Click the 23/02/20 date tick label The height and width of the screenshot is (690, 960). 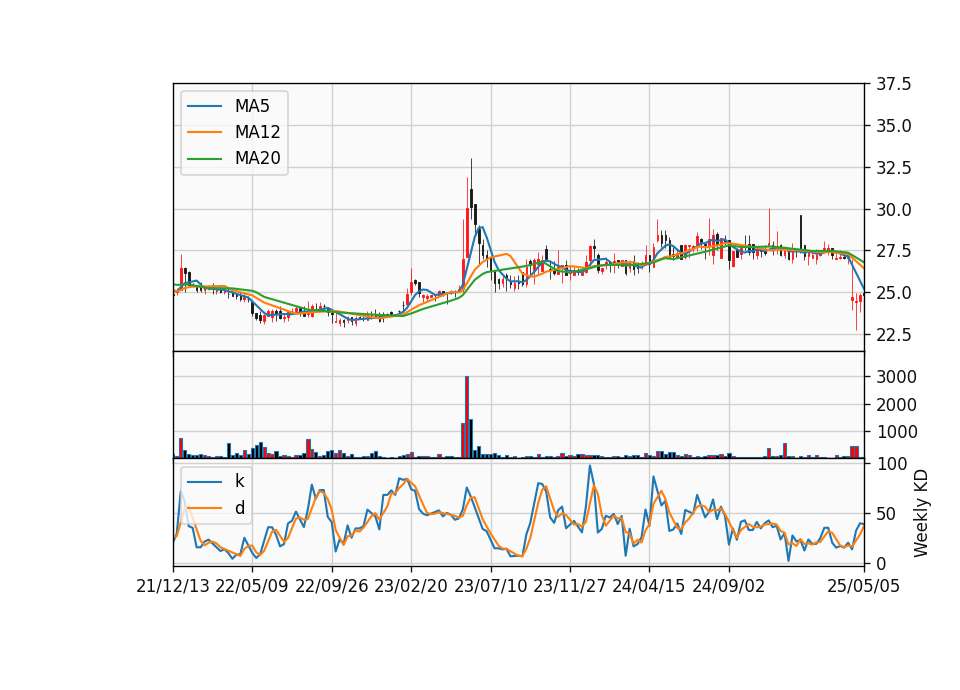pos(411,586)
